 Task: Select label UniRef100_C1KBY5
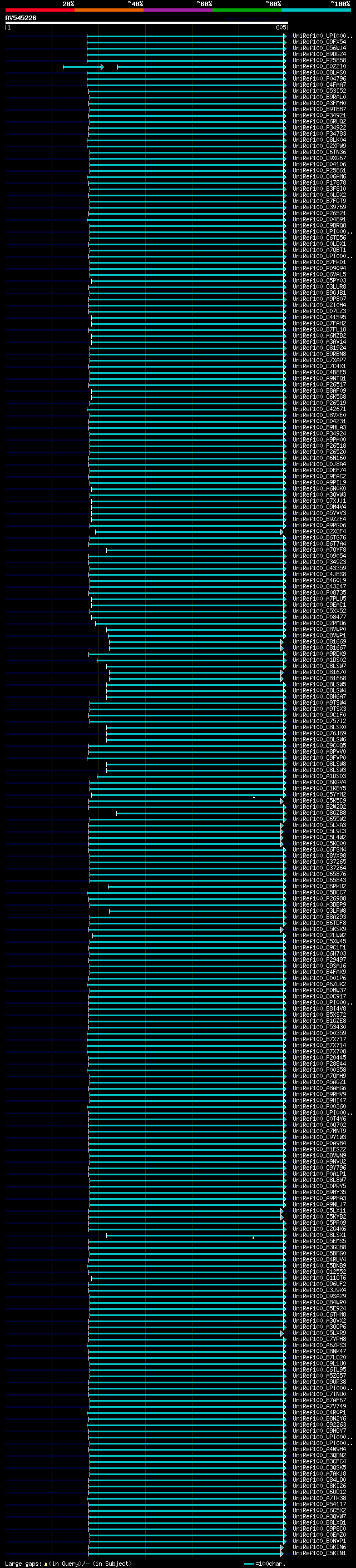point(319,788)
